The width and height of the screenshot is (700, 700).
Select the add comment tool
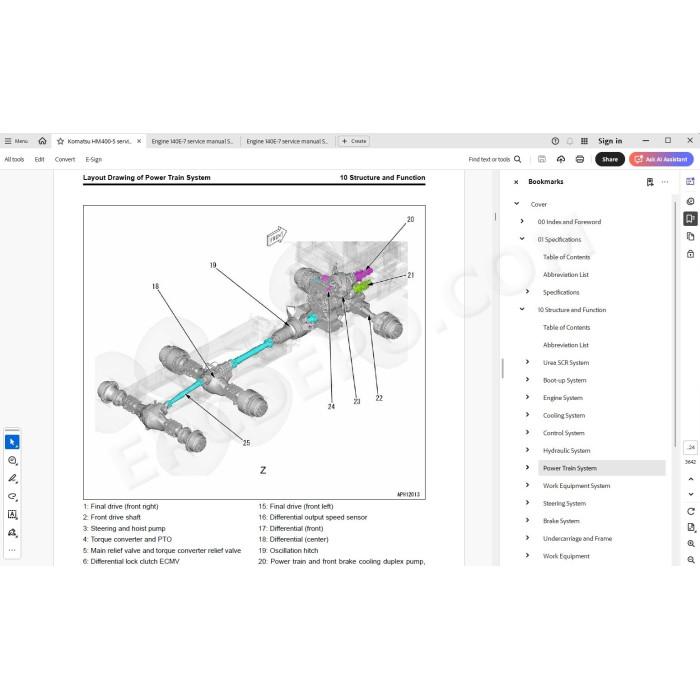pos(12,460)
